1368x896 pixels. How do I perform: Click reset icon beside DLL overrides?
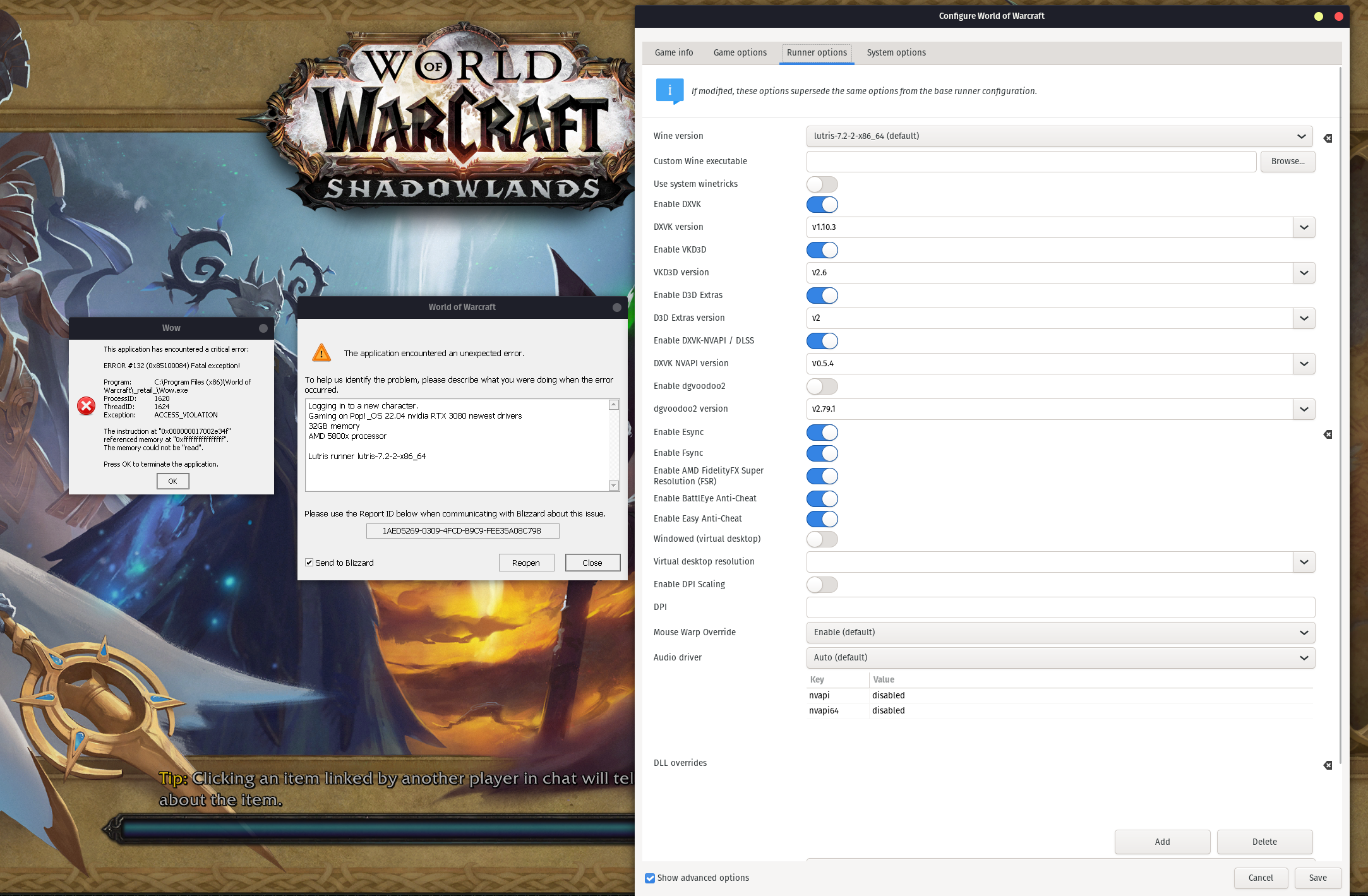click(x=1328, y=765)
